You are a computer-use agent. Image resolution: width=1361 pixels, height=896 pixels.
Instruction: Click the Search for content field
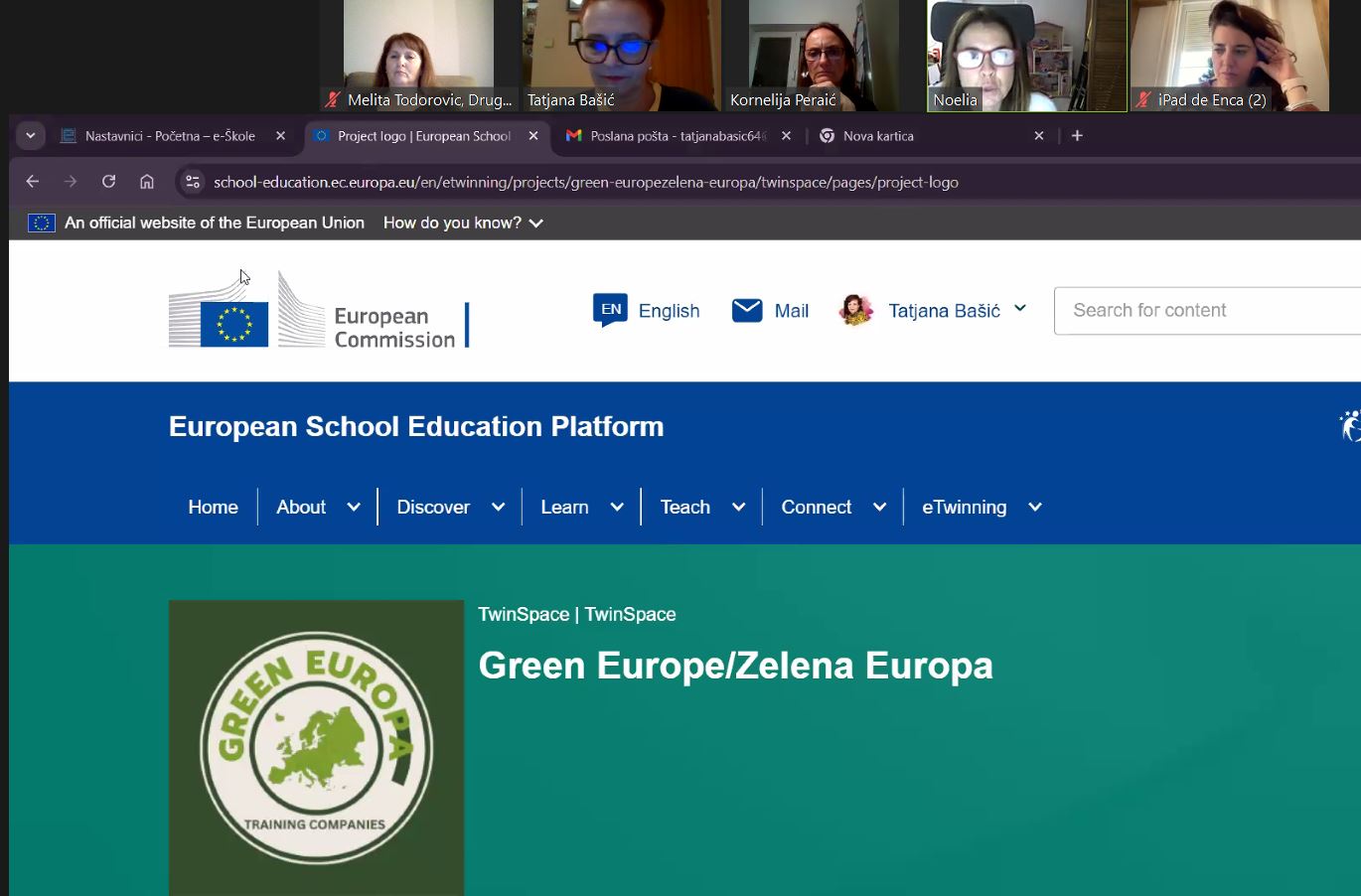point(1207,311)
